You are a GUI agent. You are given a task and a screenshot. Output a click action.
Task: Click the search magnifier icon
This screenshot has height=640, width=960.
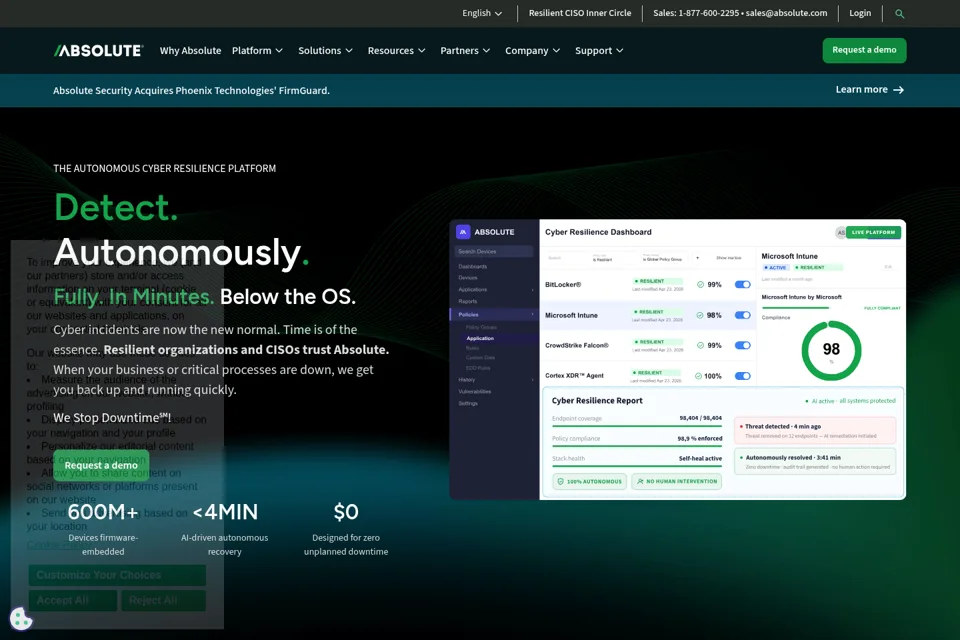click(899, 13)
